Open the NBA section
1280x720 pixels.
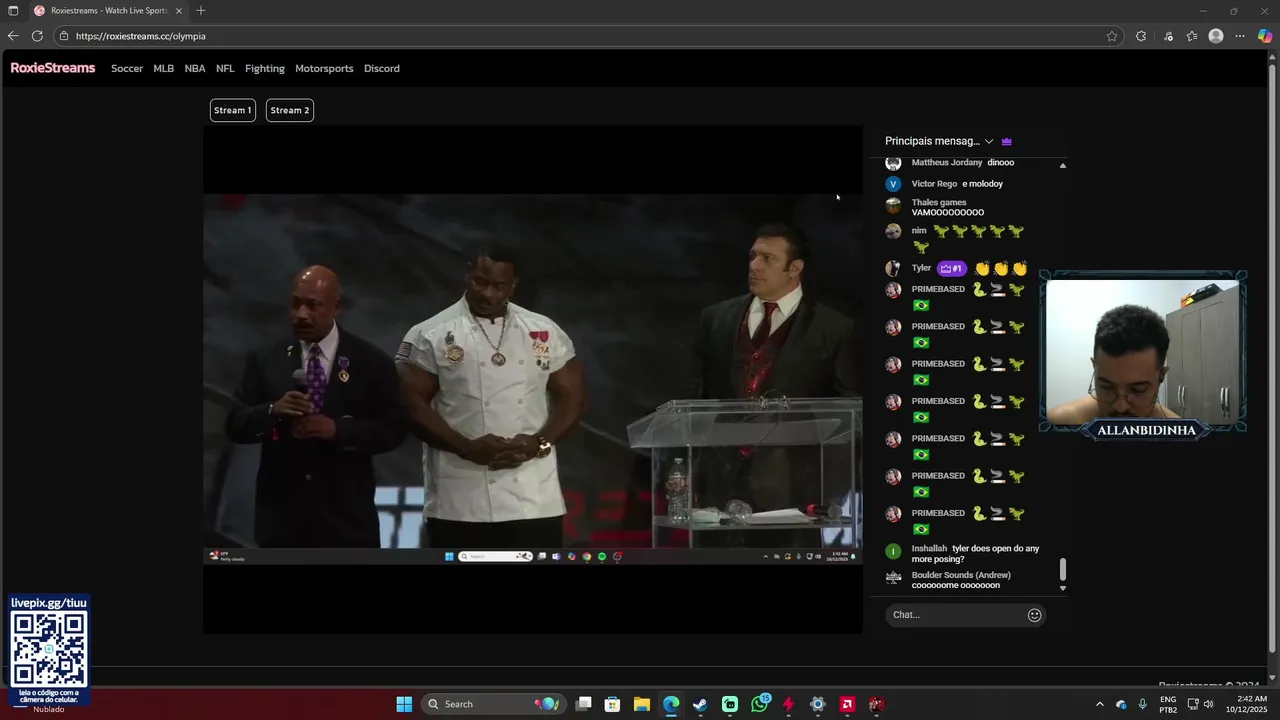click(195, 69)
